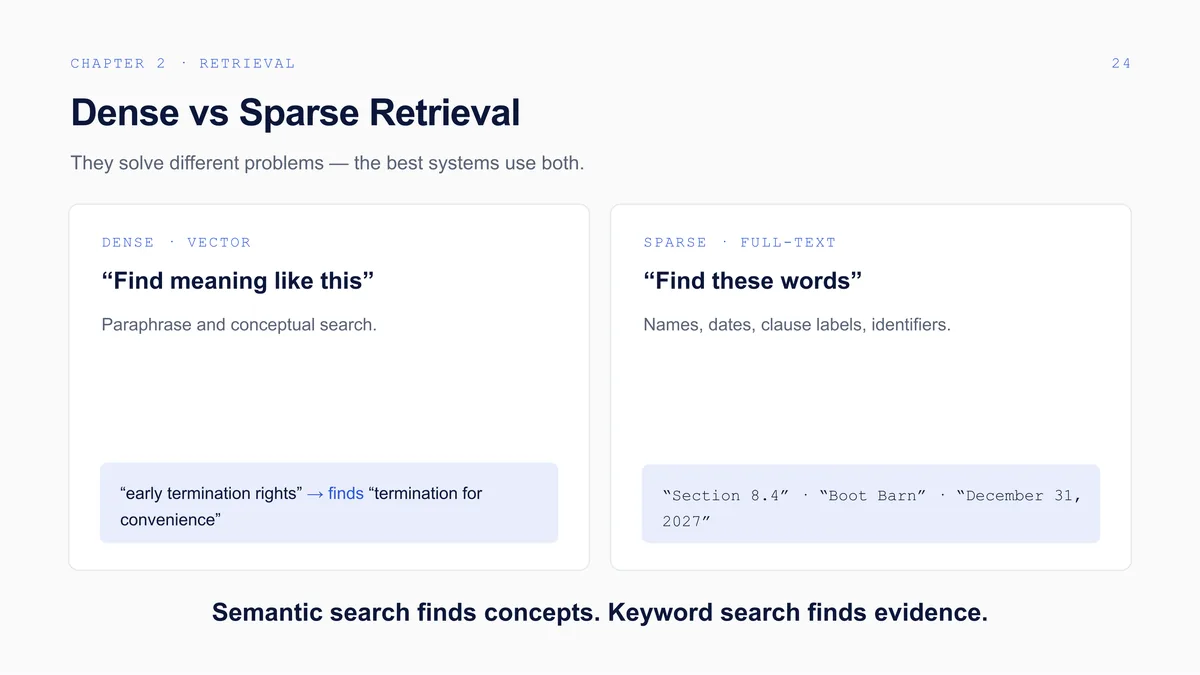Click the takeaway line about semantic search
This screenshot has height=675, width=1200.
click(x=600, y=612)
